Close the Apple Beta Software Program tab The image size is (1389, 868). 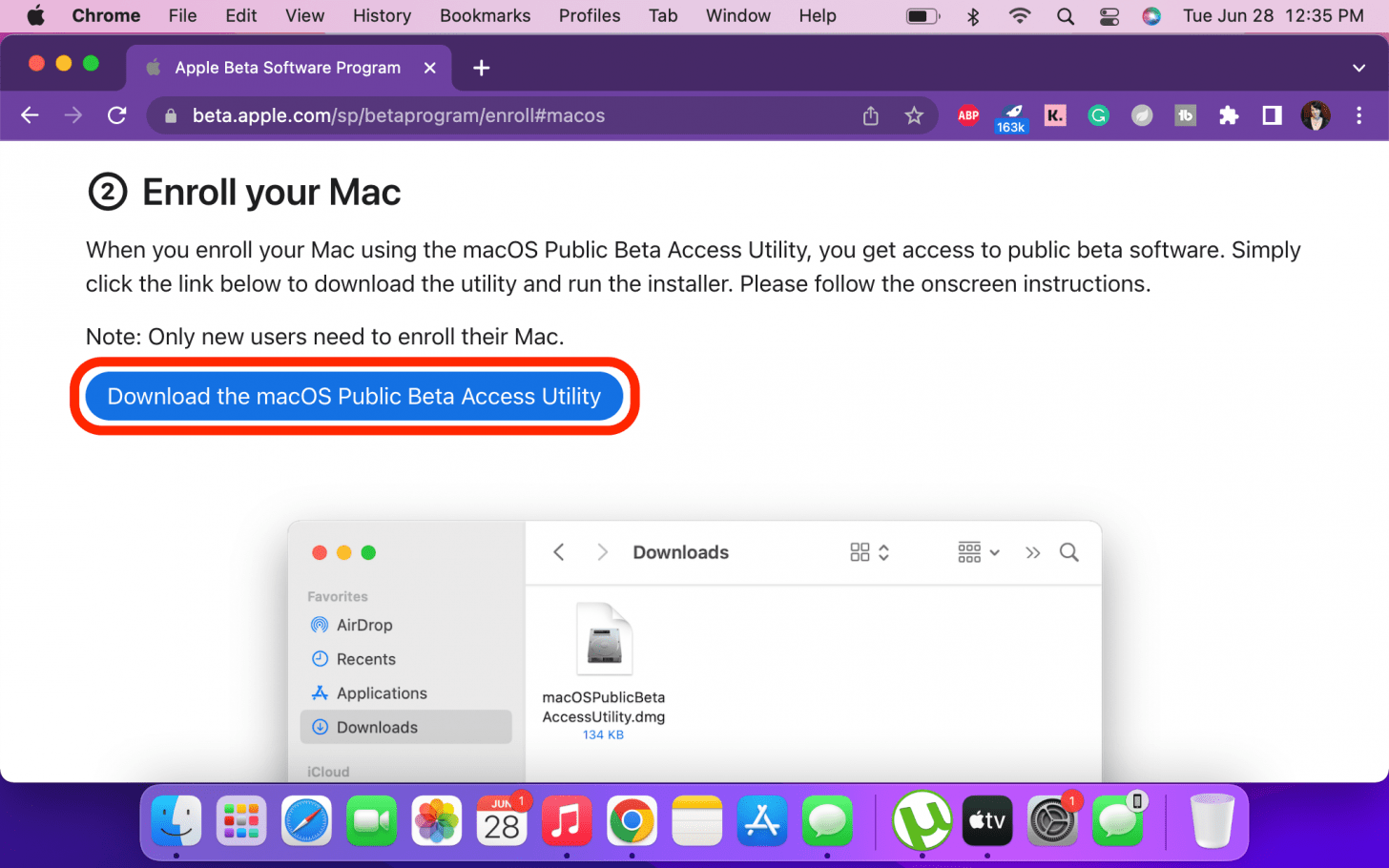430,68
